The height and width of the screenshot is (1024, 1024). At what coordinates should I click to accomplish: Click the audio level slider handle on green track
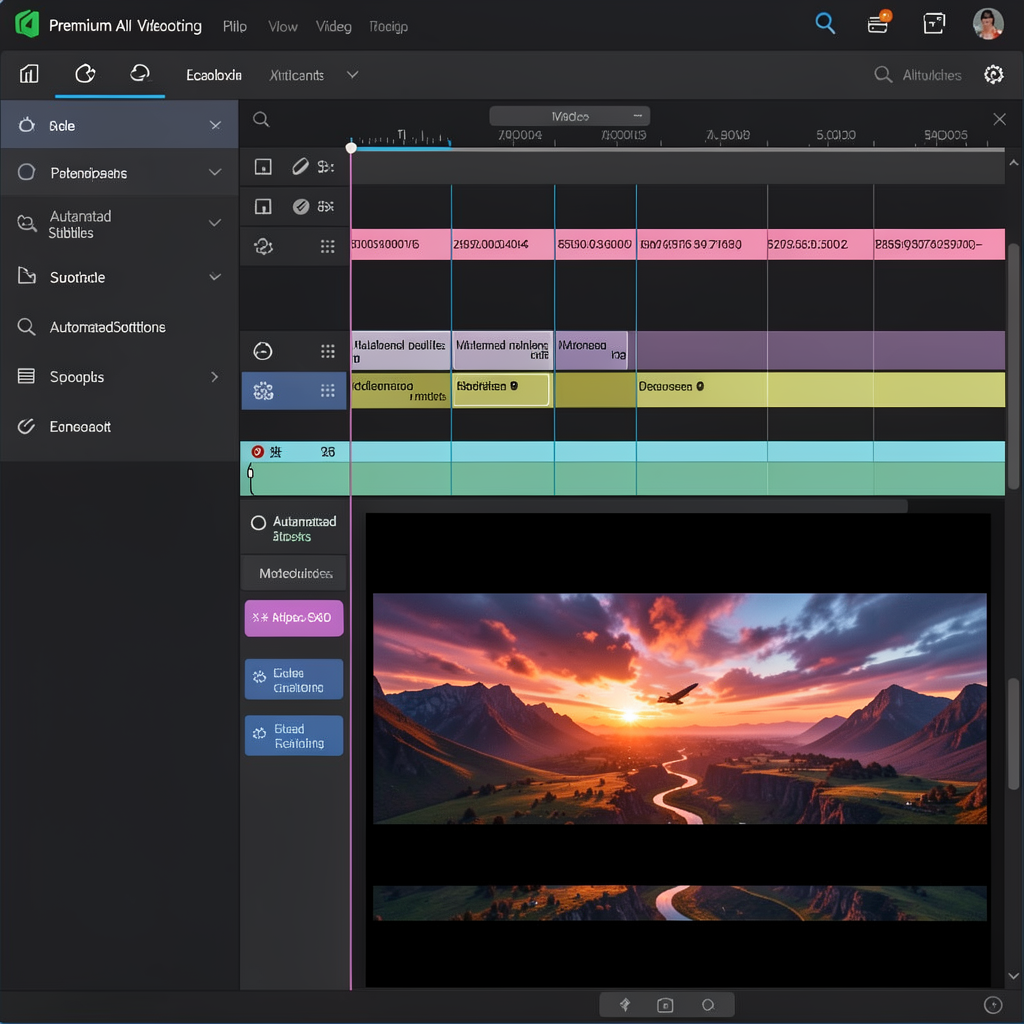(x=251, y=473)
